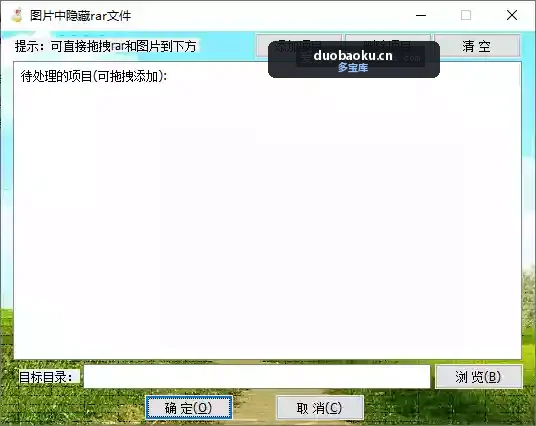The image size is (536, 426).
Task: Click the 浏览(B) browse button
Action: [479, 376]
